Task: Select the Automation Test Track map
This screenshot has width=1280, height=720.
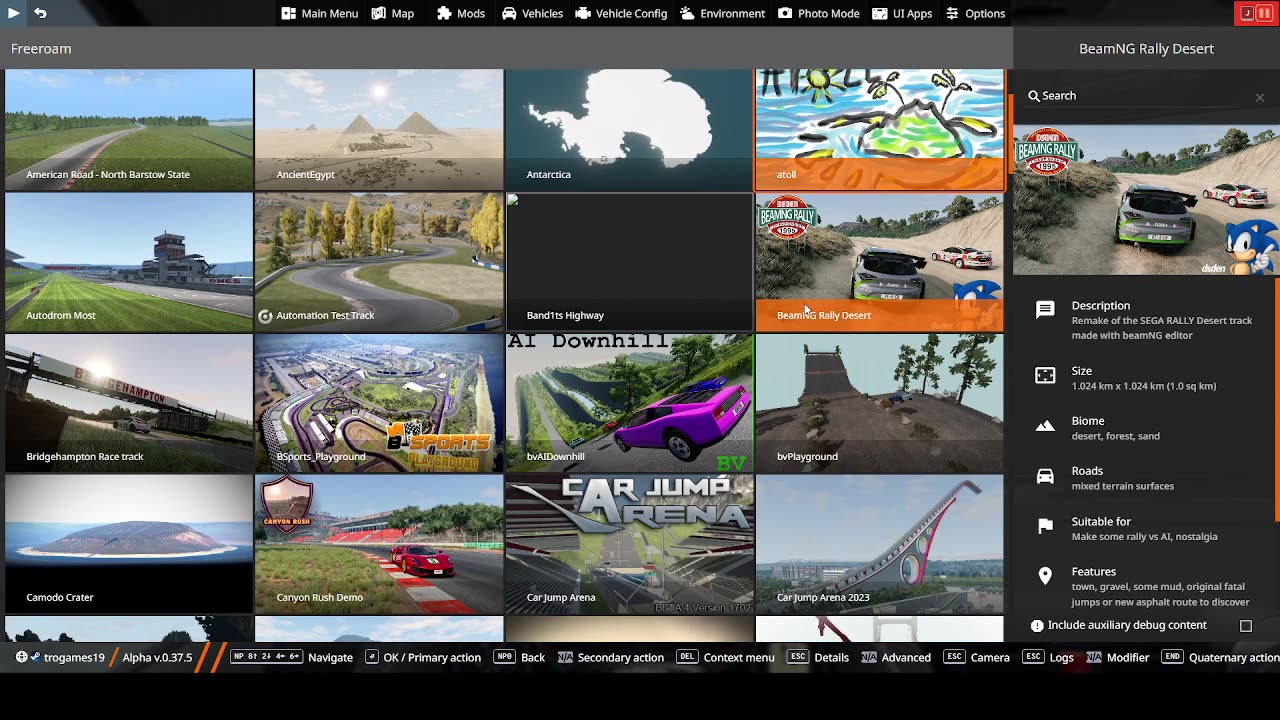Action: 379,262
